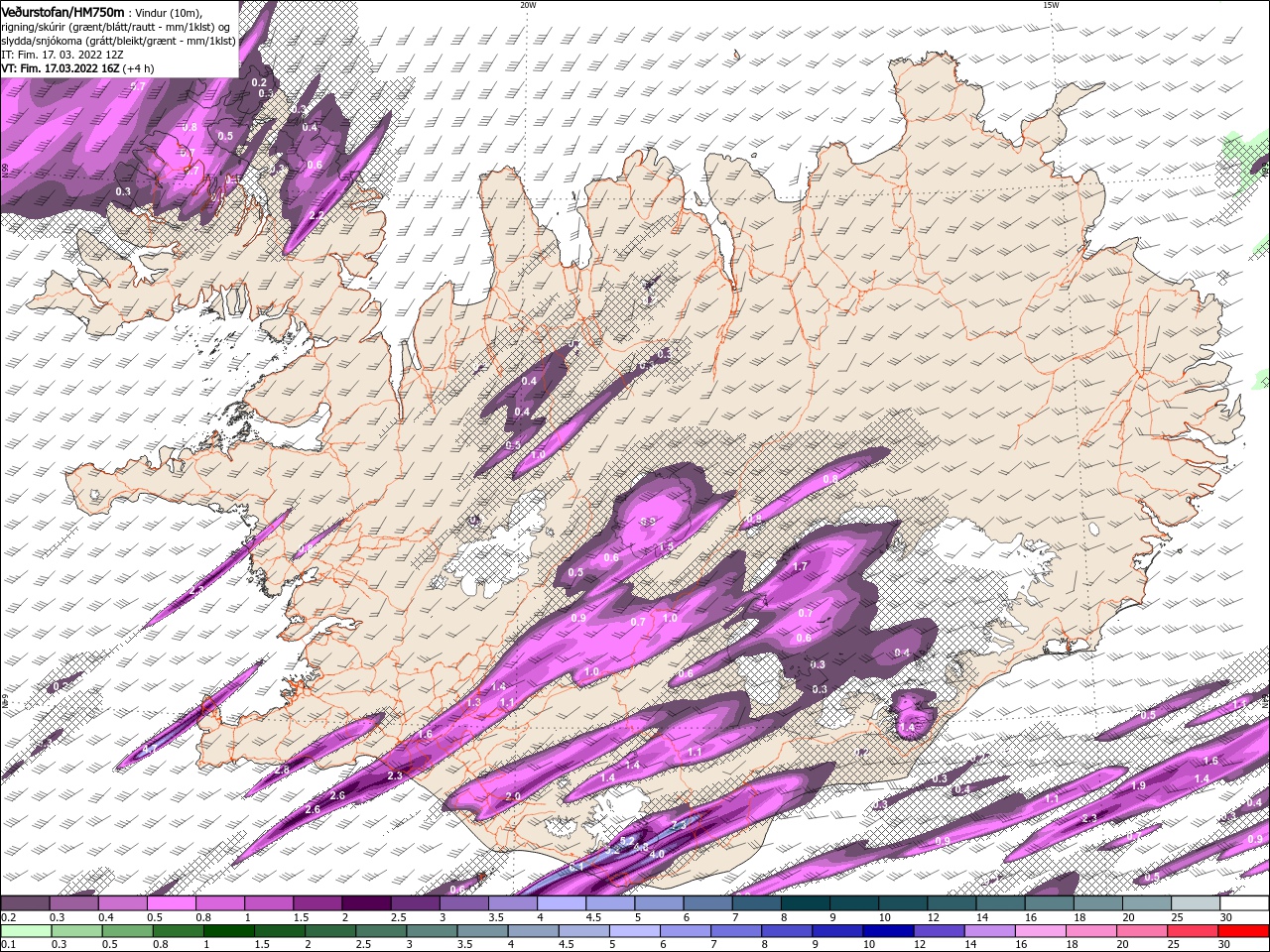This screenshot has width=1270, height=952.
Task: Pick the pale gray snow swatch between 25 and 30
Action: (1195, 903)
